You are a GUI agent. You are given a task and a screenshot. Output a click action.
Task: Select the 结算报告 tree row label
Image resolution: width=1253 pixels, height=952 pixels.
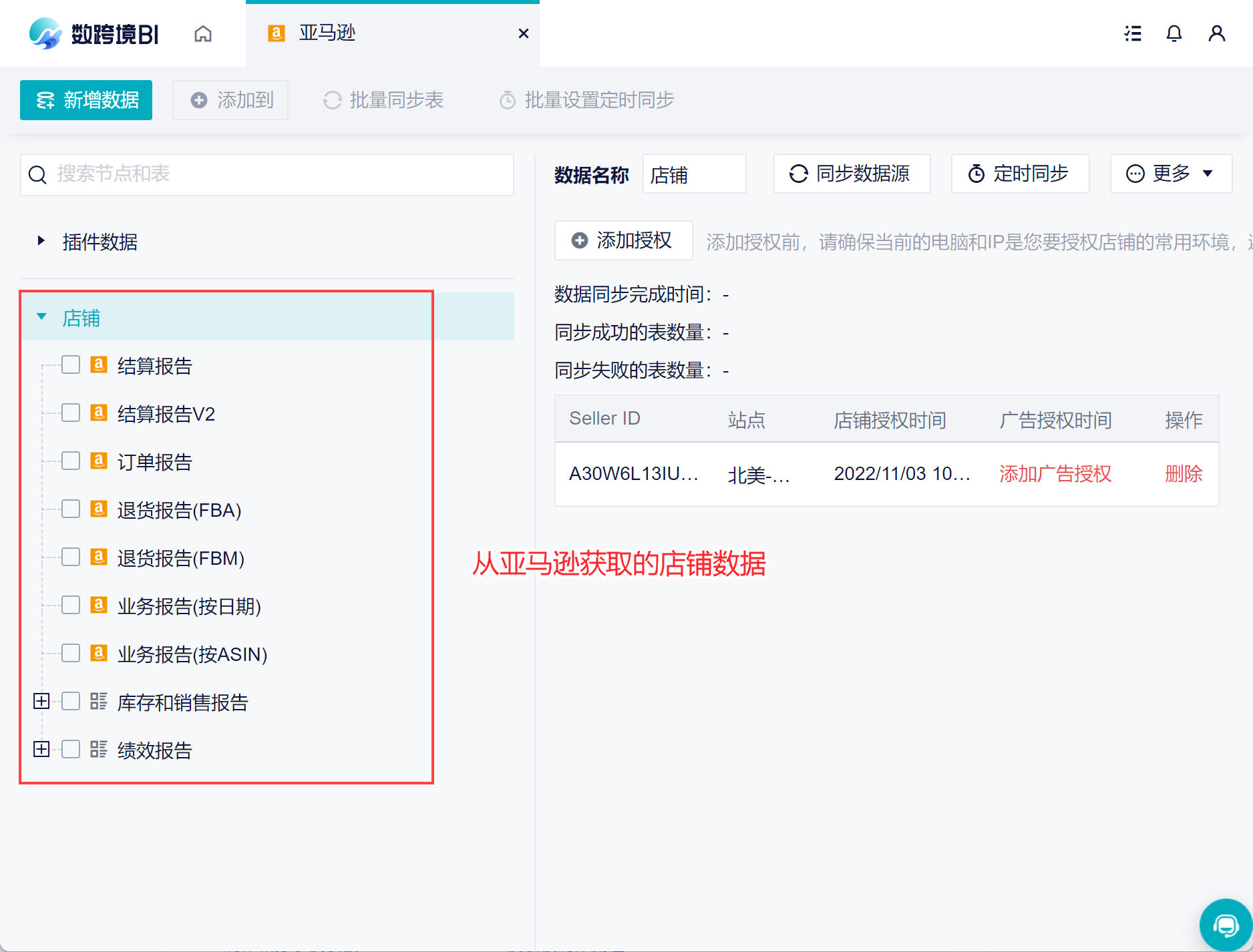[x=155, y=366]
